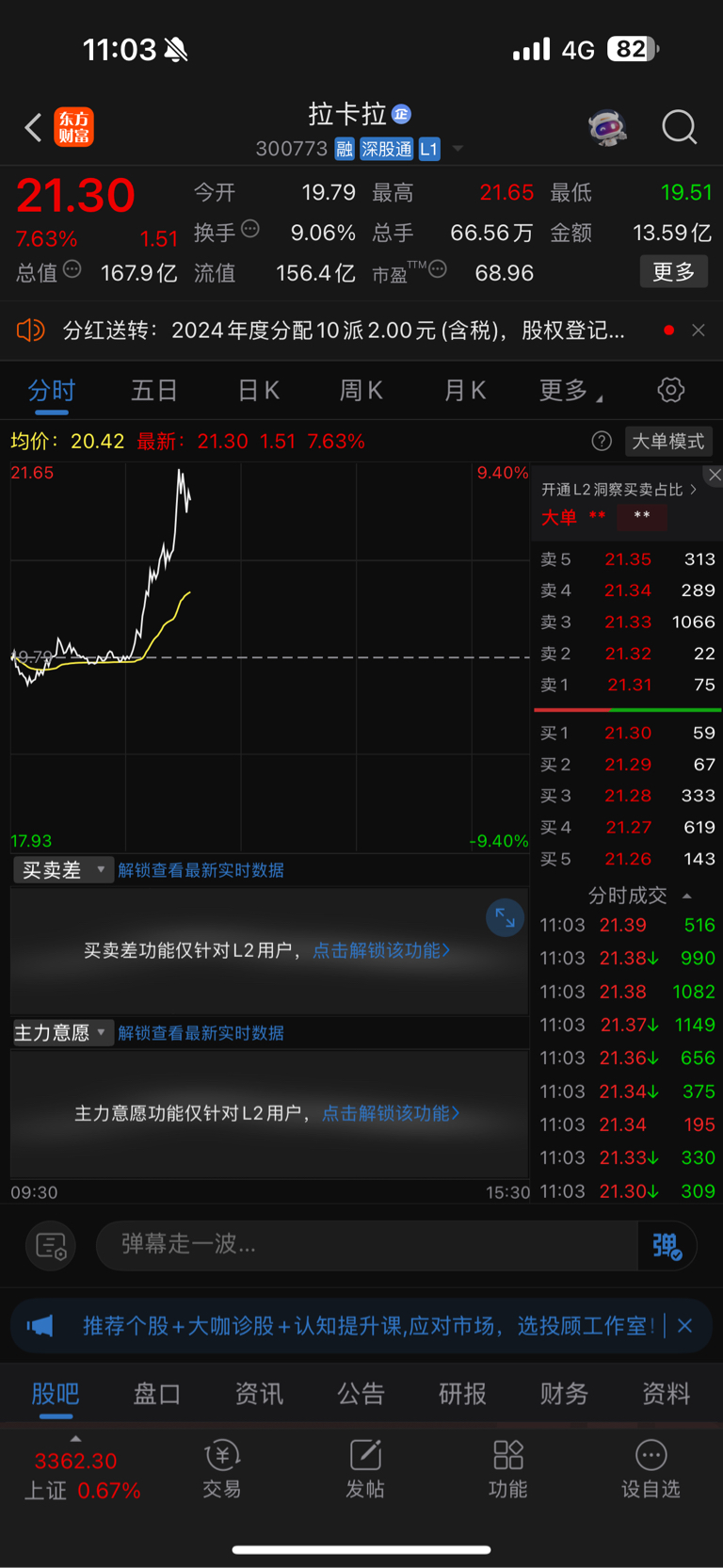
Task: Tap the info bubble next to 换手
Action: (x=250, y=229)
